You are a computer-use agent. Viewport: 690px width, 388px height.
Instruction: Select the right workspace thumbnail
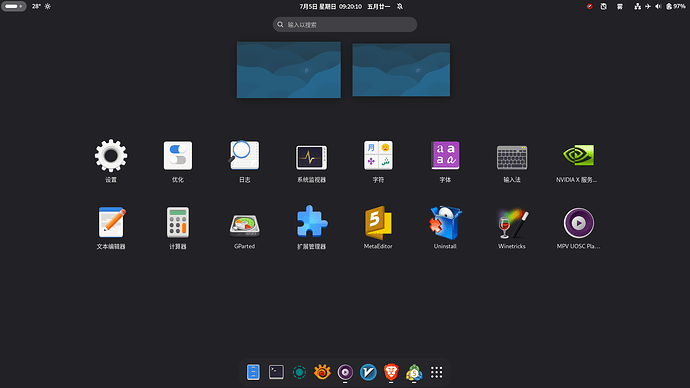coord(401,70)
